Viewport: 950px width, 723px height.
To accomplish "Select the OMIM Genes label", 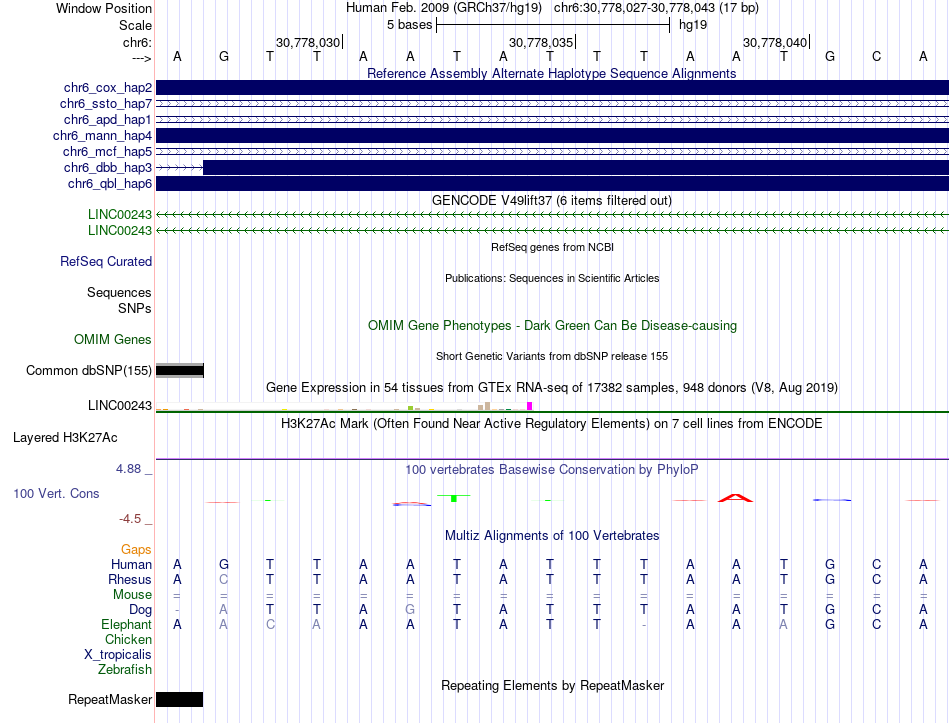I will tap(113, 339).
